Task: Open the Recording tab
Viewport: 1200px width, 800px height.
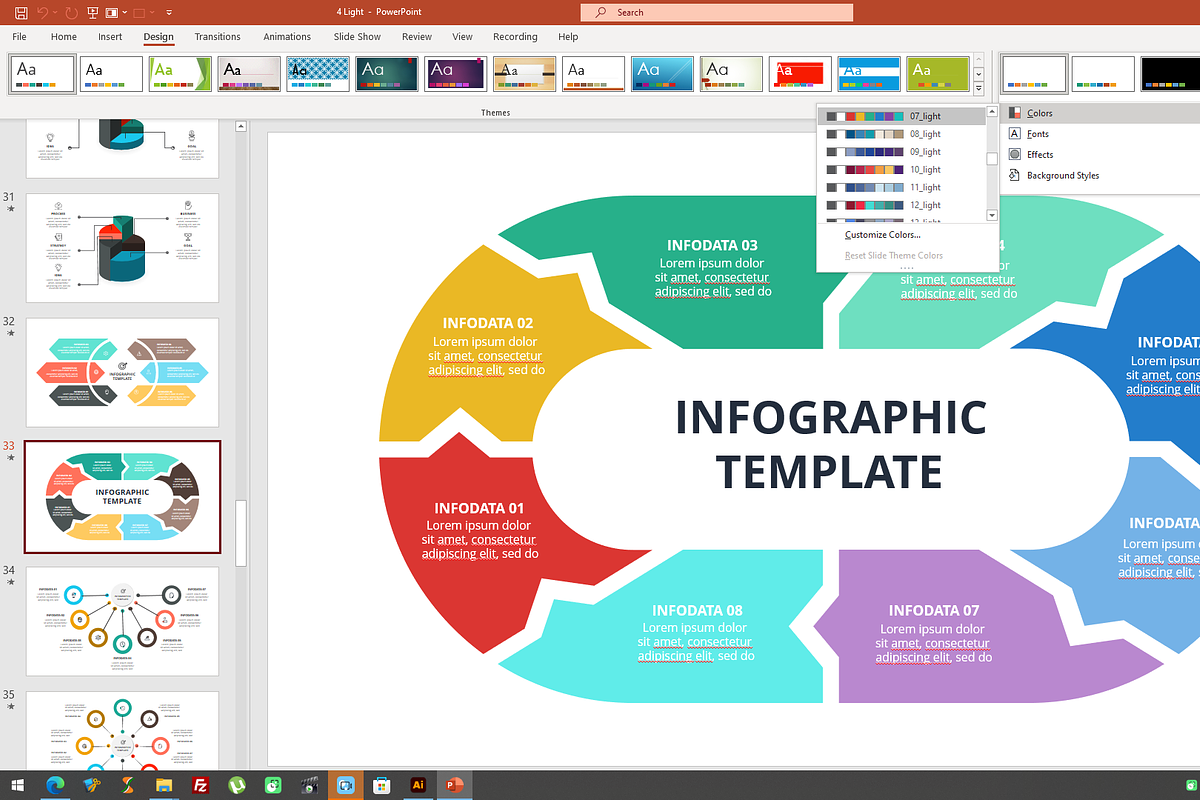Action: [x=515, y=37]
